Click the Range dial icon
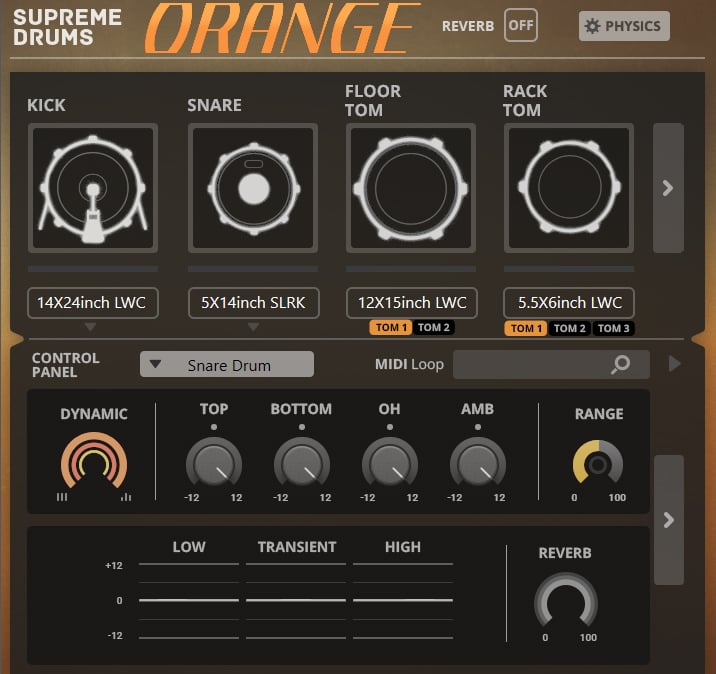 tap(598, 463)
